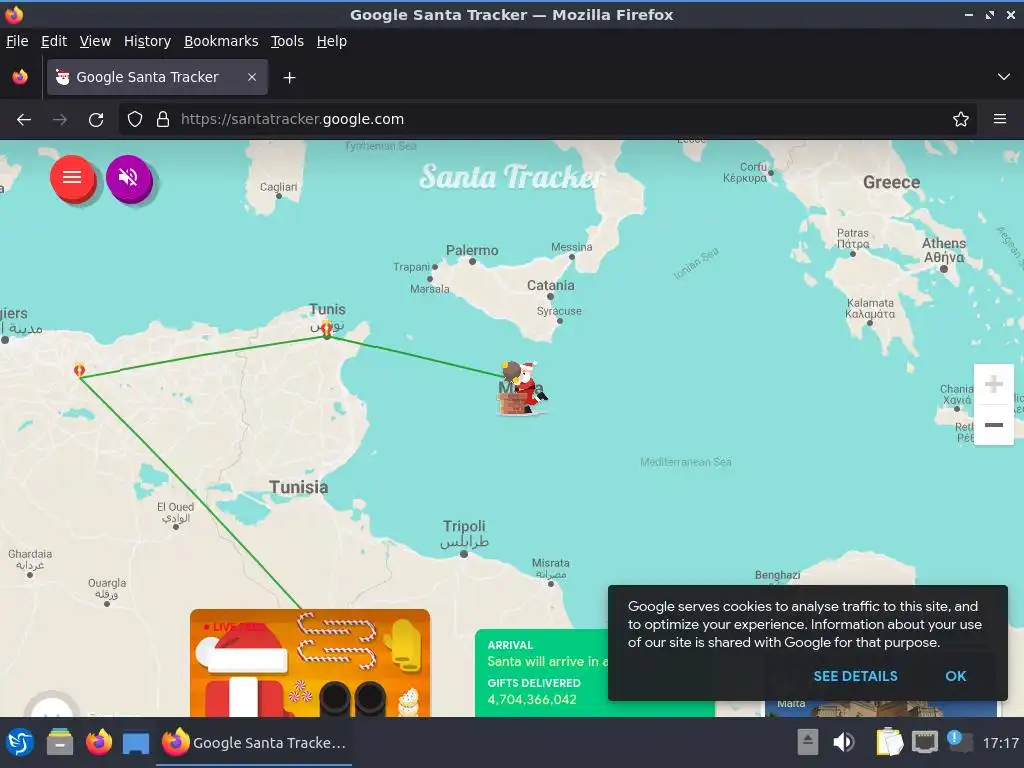Click the Palermo map label

point(472,250)
